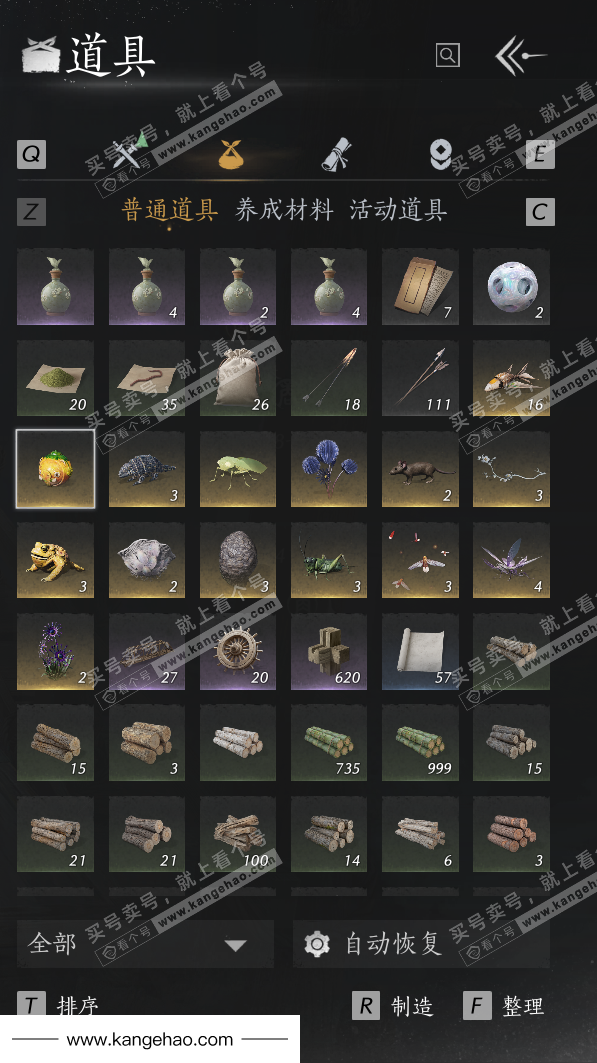Open 自动恢复 settings
The image size is (597, 1063).
click(421, 944)
